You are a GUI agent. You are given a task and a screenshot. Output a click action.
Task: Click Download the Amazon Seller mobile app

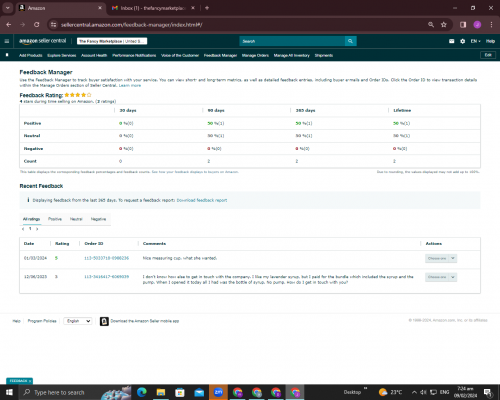coord(145,321)
